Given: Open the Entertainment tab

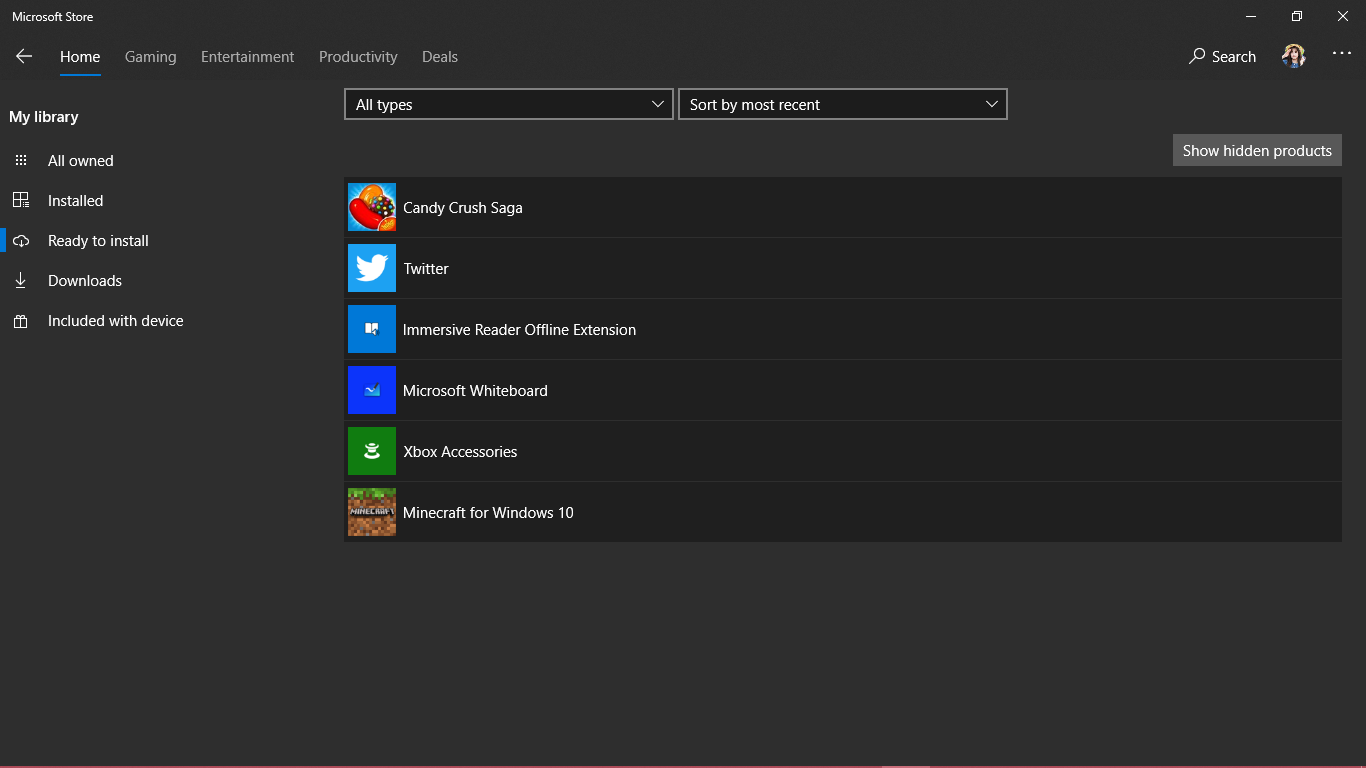Looking at the screenshot, I should tap(248, 57).
